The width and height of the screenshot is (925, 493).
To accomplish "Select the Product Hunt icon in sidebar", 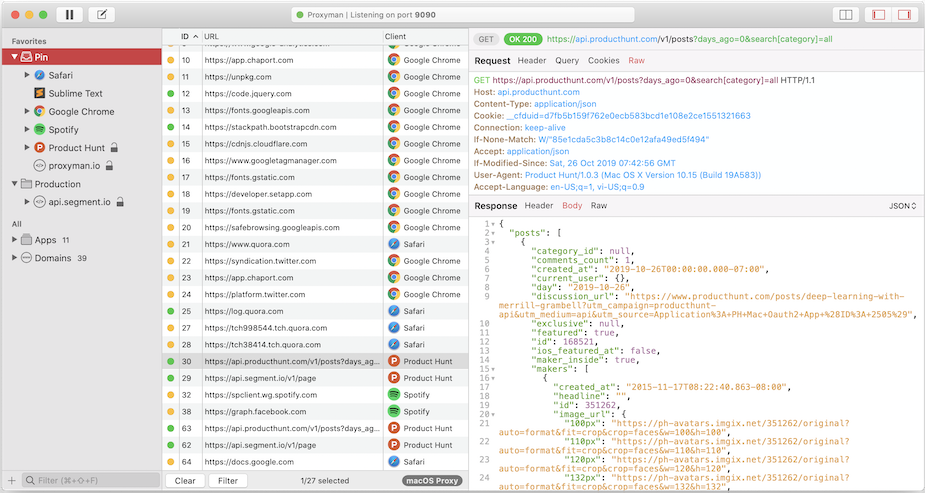I will tap(40, 147).
